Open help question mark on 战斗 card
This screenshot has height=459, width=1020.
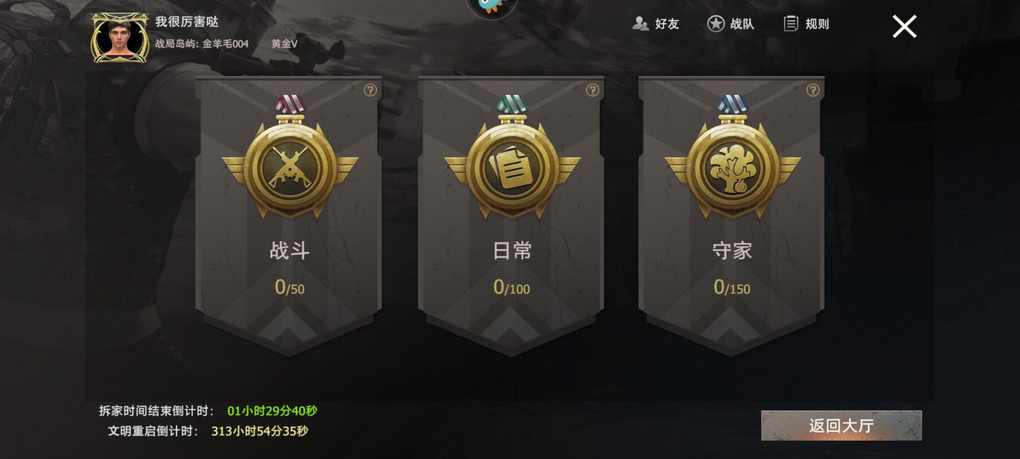point(370,90)
